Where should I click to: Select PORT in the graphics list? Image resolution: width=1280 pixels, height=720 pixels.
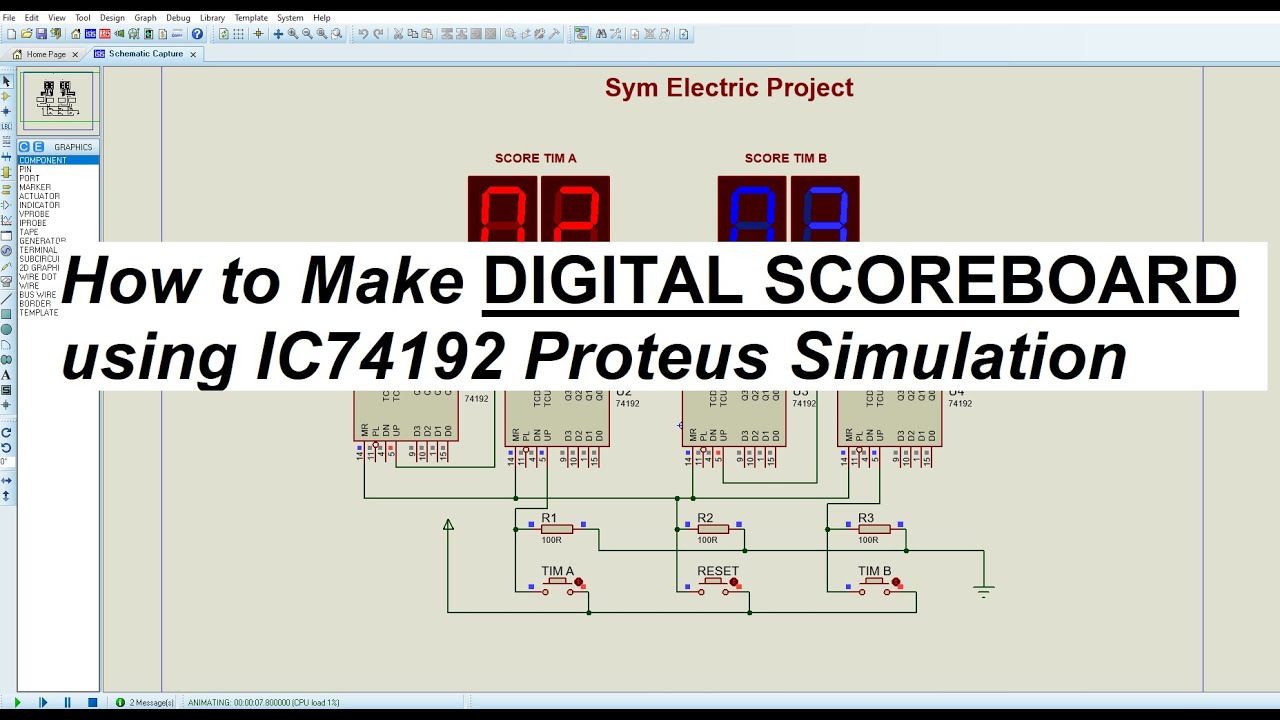[59, 178]
